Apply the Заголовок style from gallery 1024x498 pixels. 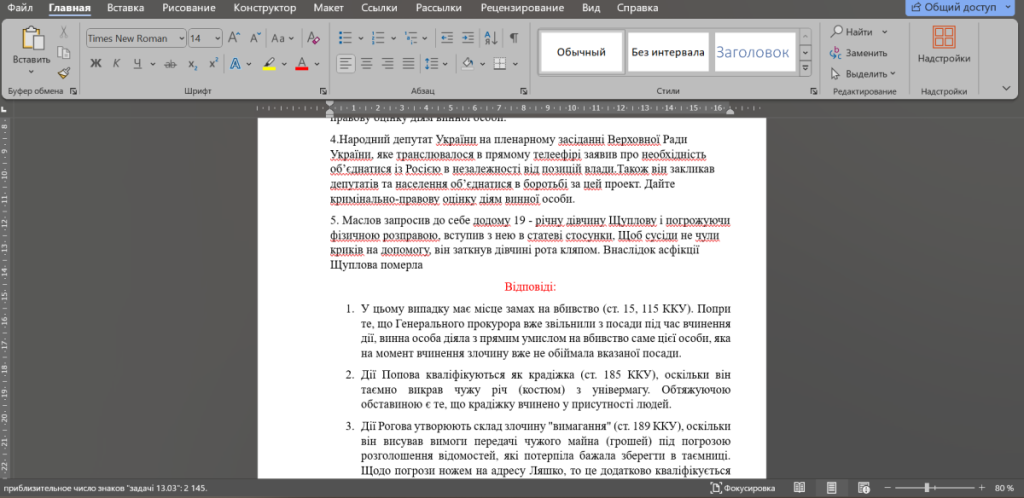pyautogui.click(x=754, y=52)
